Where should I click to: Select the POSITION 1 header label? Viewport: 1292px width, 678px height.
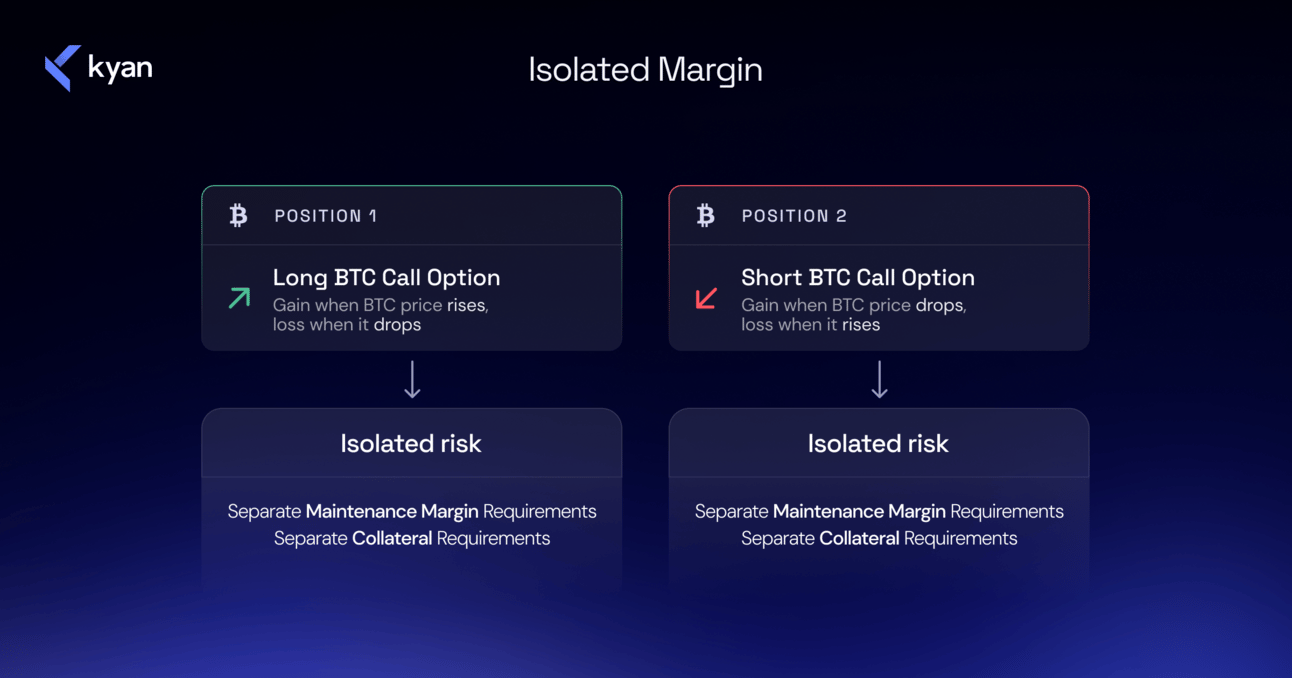click(326, 216)
